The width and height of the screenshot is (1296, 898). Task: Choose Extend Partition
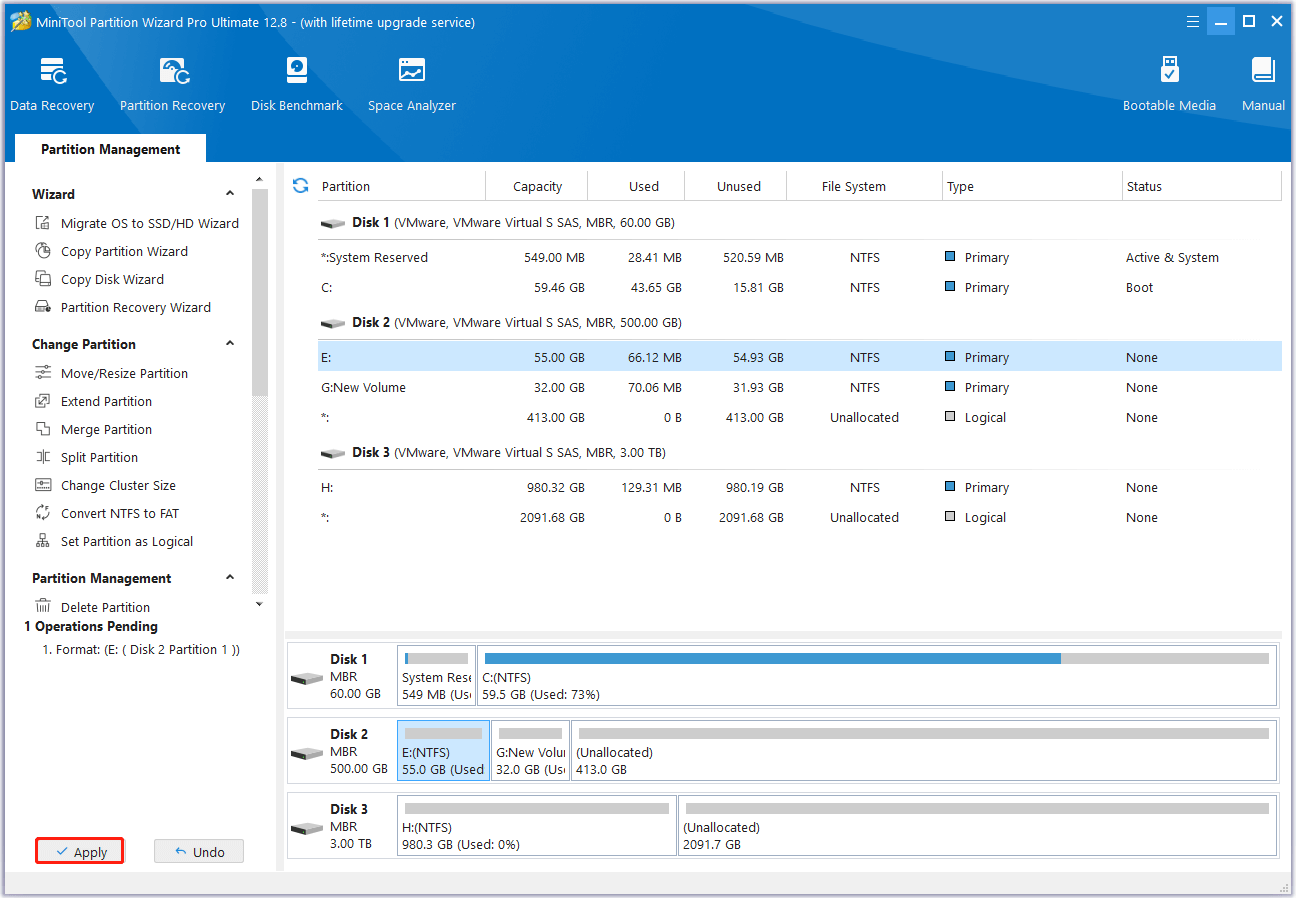(x=93, y=401)
